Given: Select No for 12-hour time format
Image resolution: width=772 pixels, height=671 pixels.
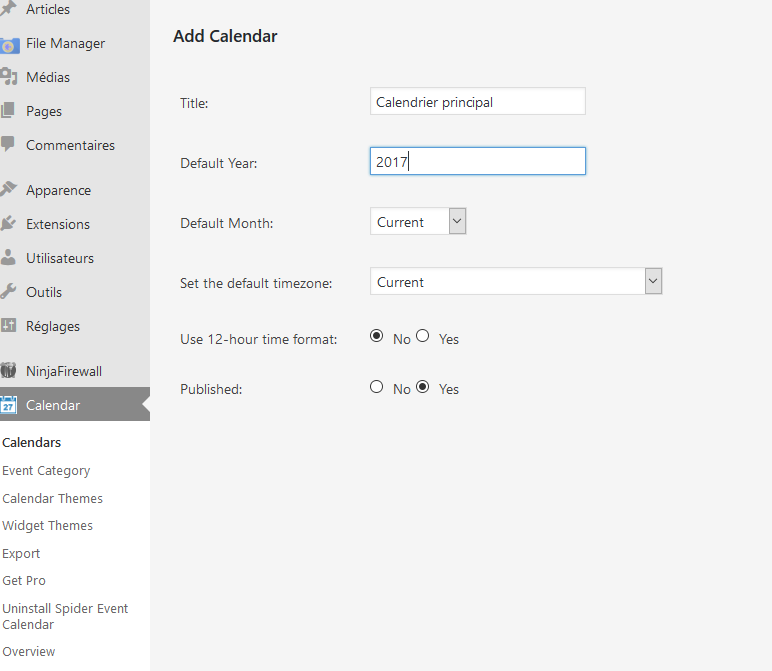Looking at the screenshot, I should coord(377,336).
